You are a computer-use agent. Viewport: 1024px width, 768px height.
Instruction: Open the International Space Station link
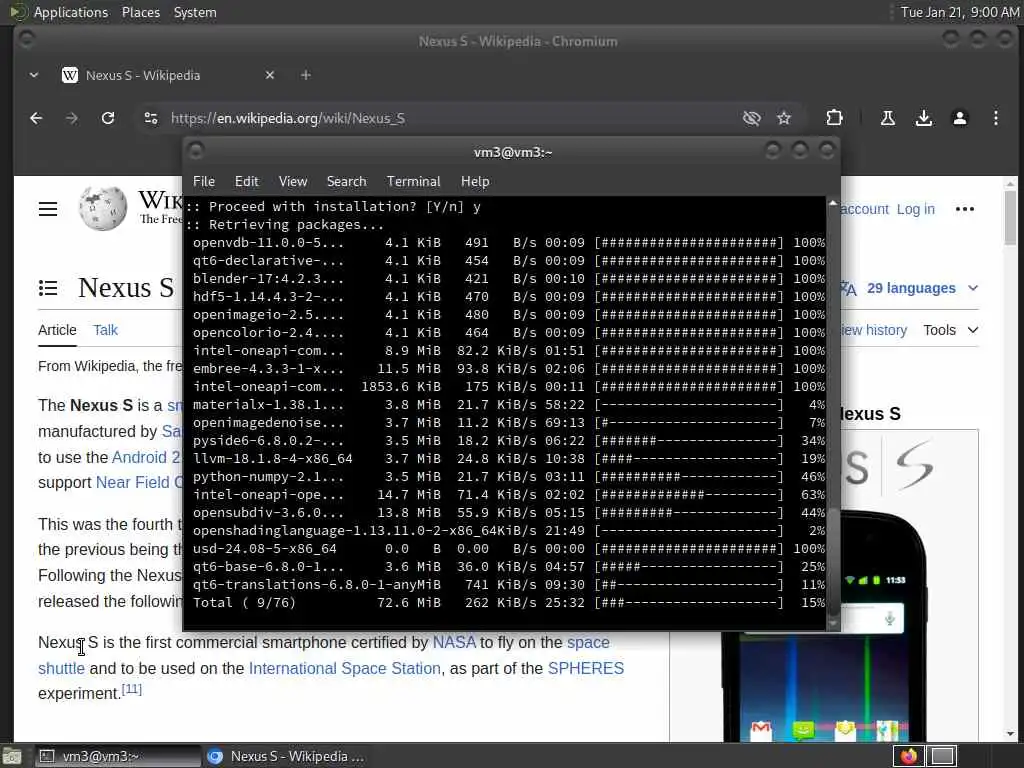coord(345,669)
